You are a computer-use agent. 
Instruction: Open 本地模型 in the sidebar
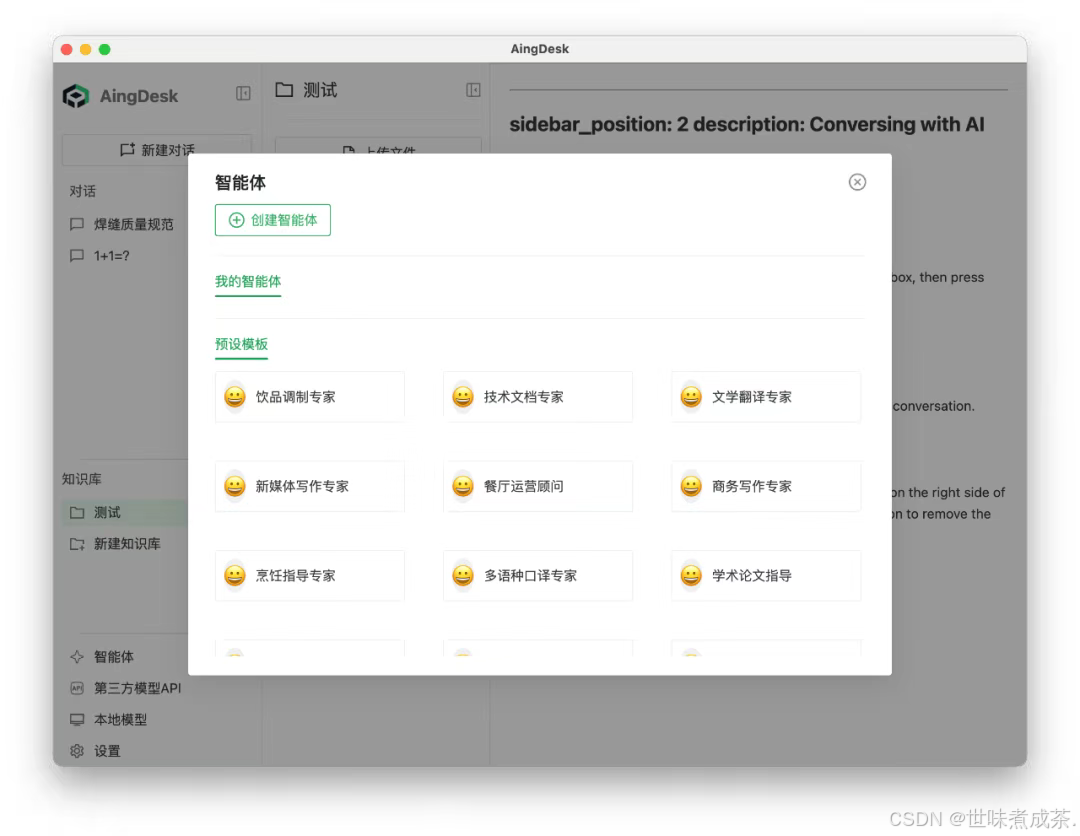(x=120, y=720)
